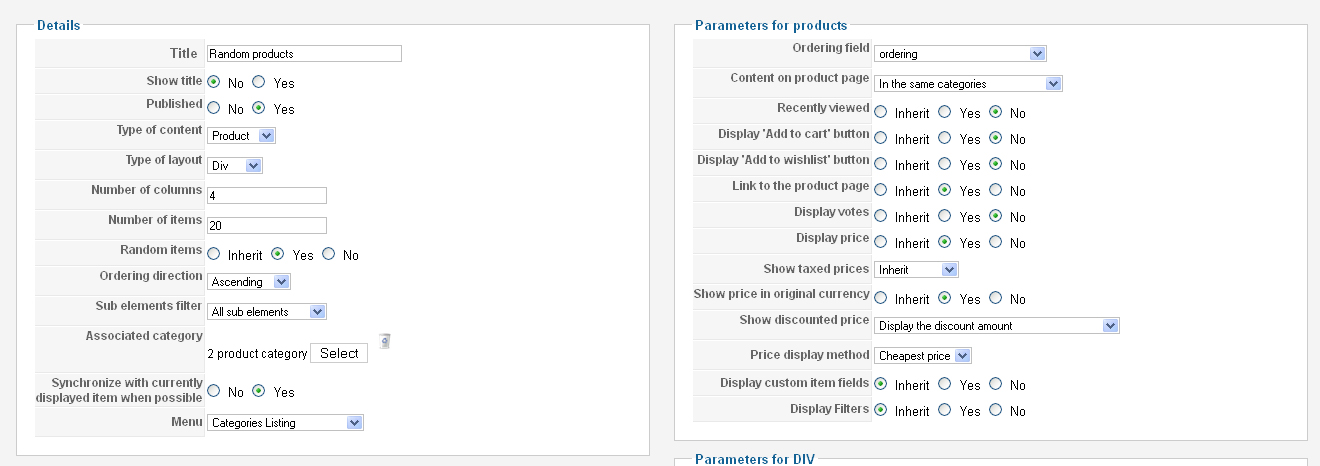This screenshot has width=1320, height=466.
Task: Set Recently viewed to Yes
Action: tap(945, 112)
